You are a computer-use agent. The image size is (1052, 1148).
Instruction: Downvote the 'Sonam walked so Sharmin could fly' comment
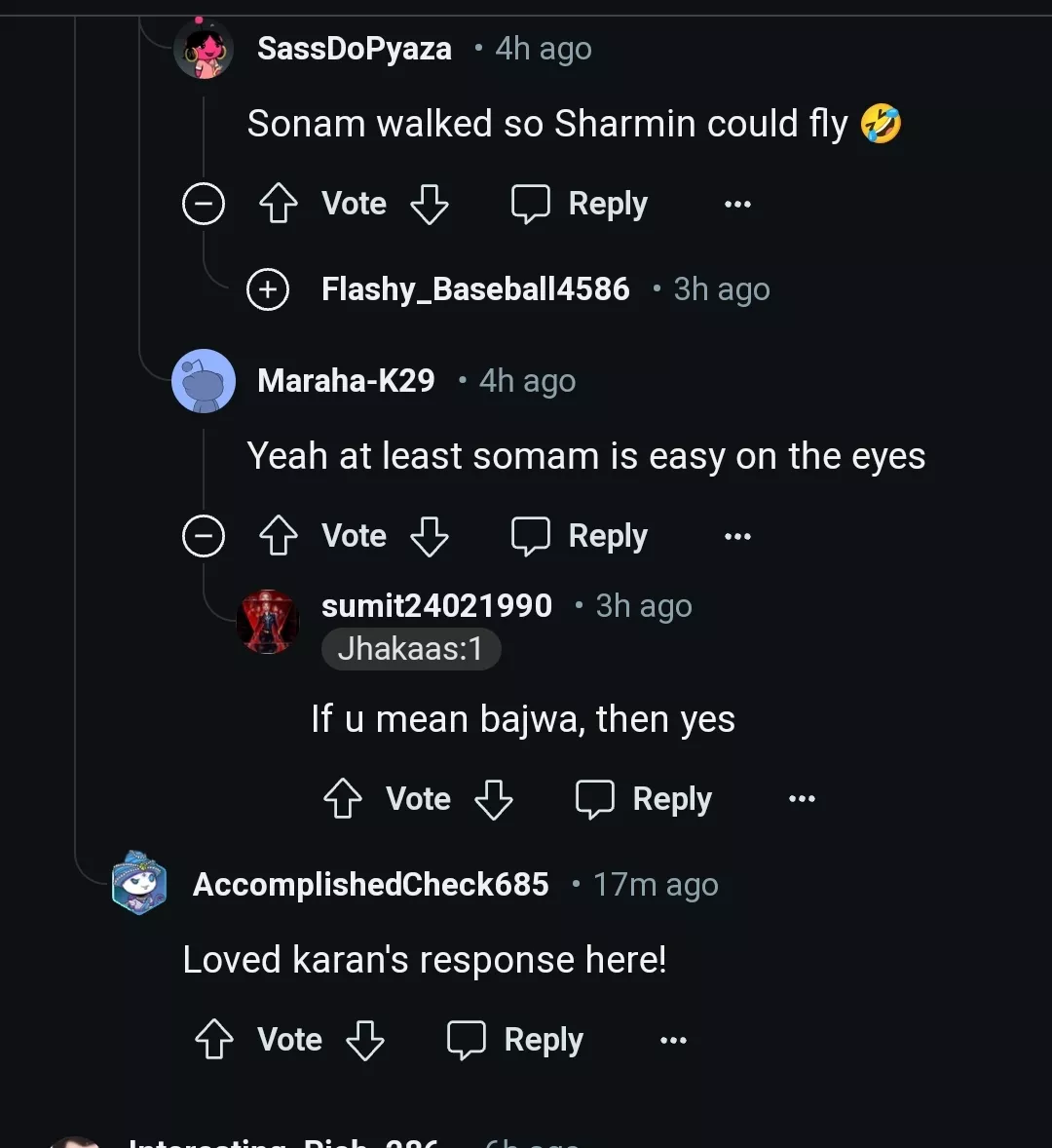click(x=430, y=204)
